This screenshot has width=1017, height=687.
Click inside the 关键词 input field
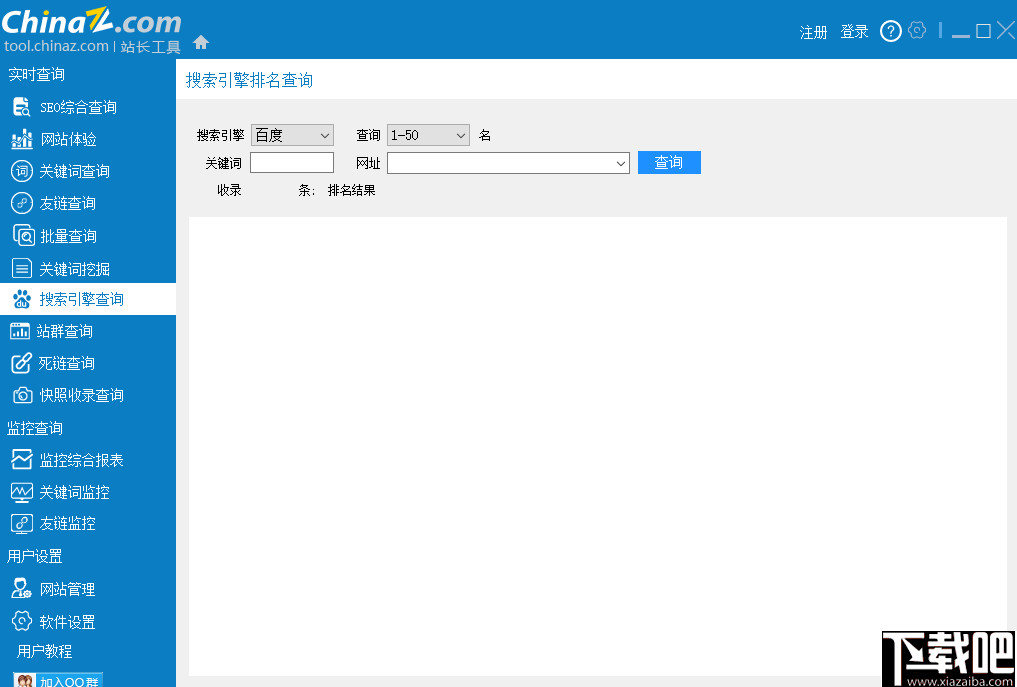click(291, 162)
